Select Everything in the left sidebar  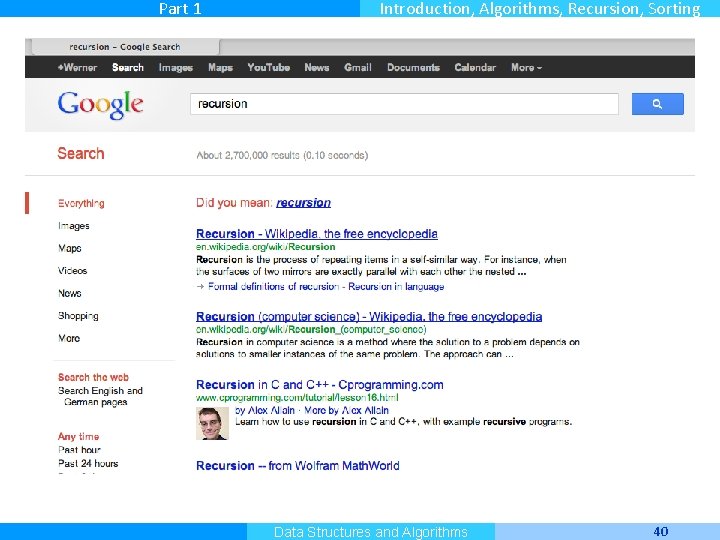pyautogui.click(x=81, y=203)
